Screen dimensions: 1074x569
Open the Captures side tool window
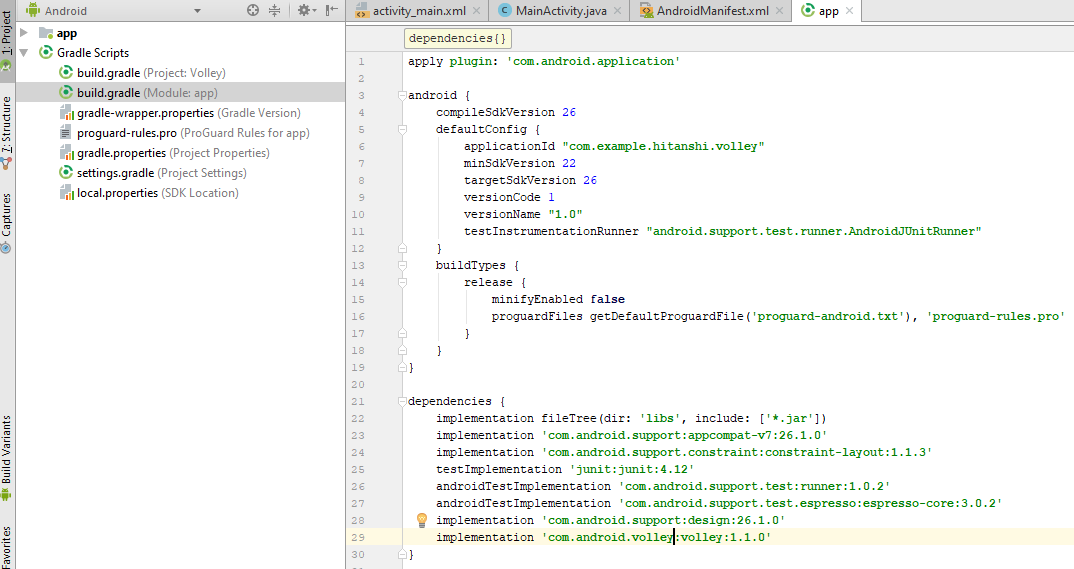coord(7,222)
